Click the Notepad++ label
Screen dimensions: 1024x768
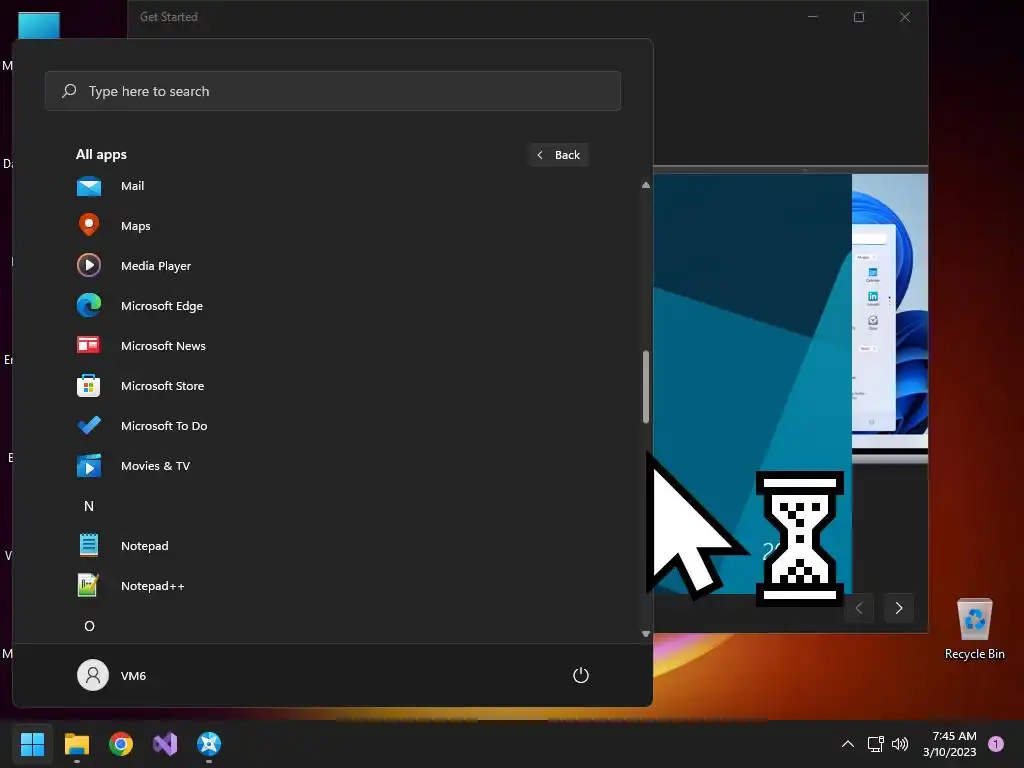click(153, 586)
